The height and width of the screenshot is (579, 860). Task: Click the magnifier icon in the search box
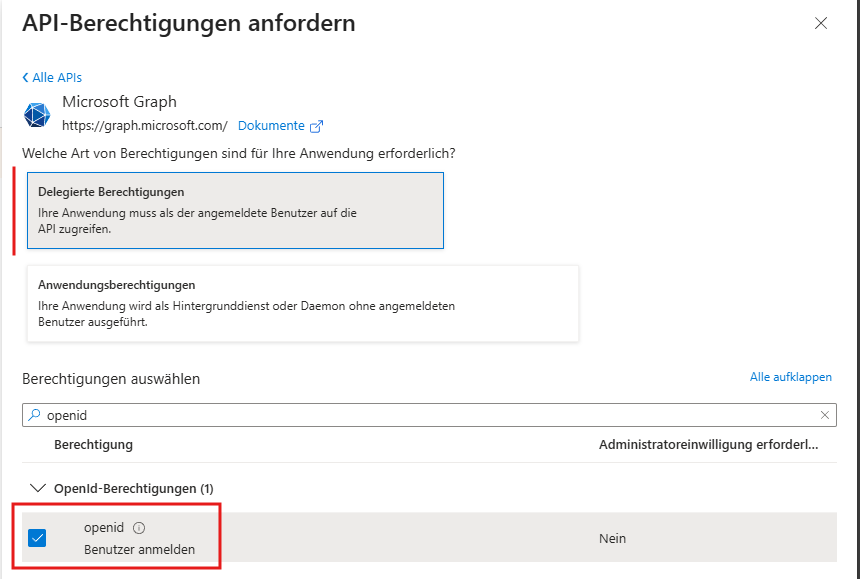tap(34, 415)
